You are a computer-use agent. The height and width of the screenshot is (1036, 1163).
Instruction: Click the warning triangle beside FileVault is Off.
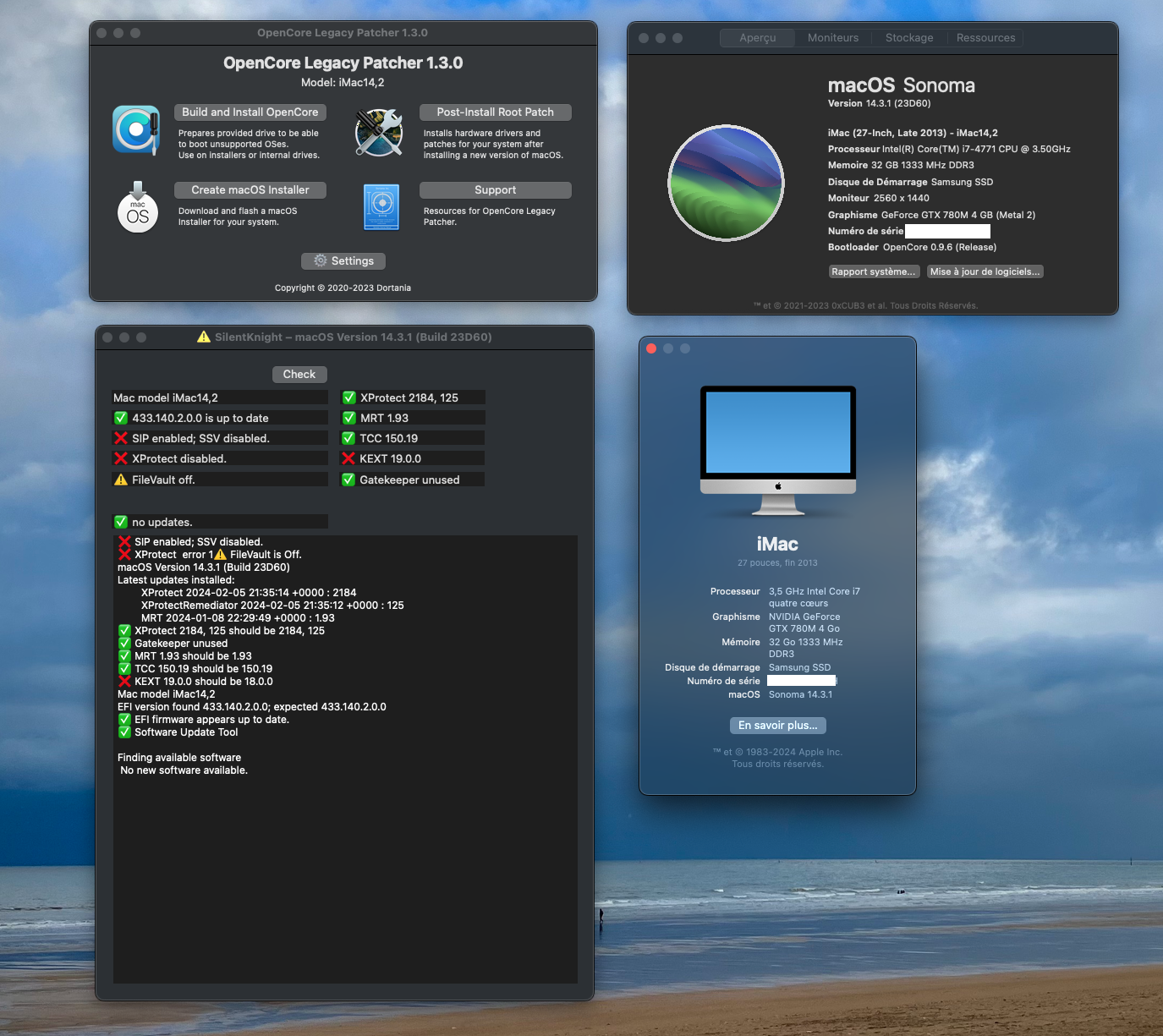click(221, 555)
